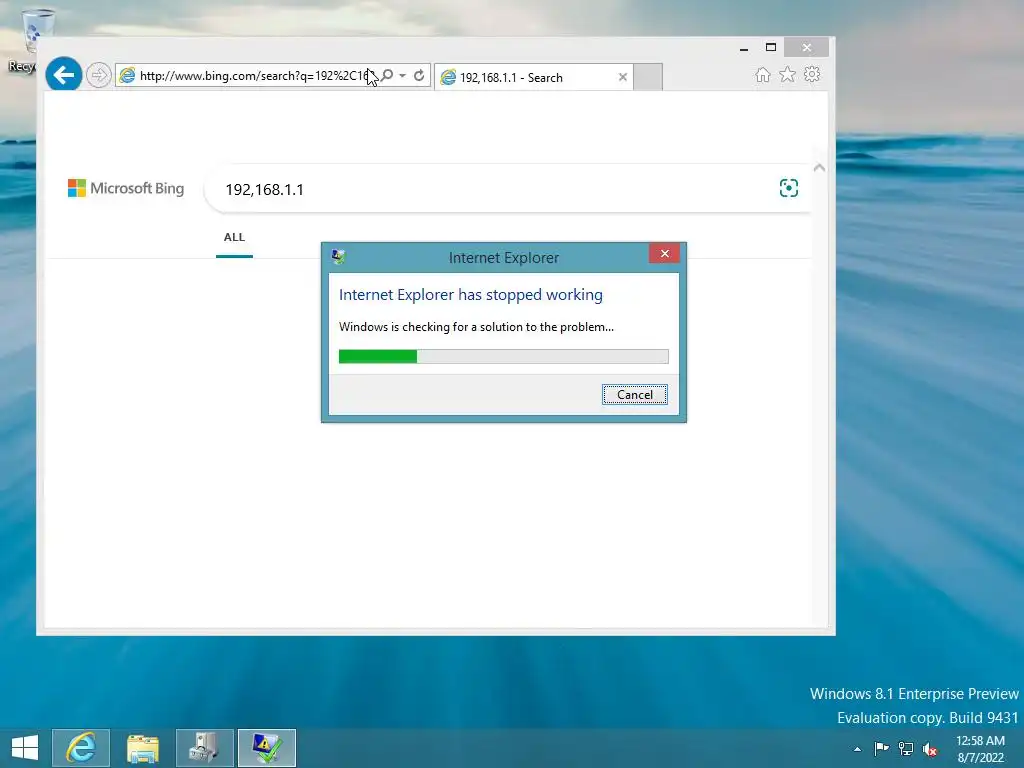
Task: Click the muted volume tray icon
Action: pyautogui.click(x=930, y=749)
